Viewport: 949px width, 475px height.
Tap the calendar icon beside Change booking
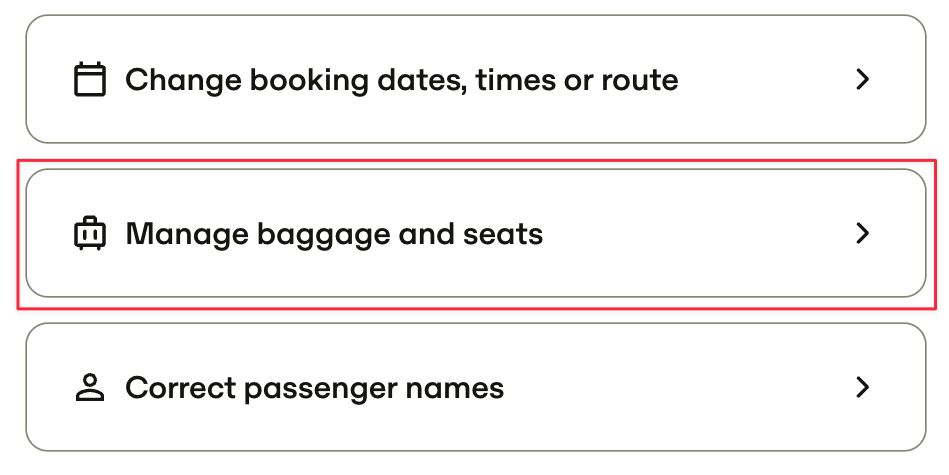click(90, 79)
